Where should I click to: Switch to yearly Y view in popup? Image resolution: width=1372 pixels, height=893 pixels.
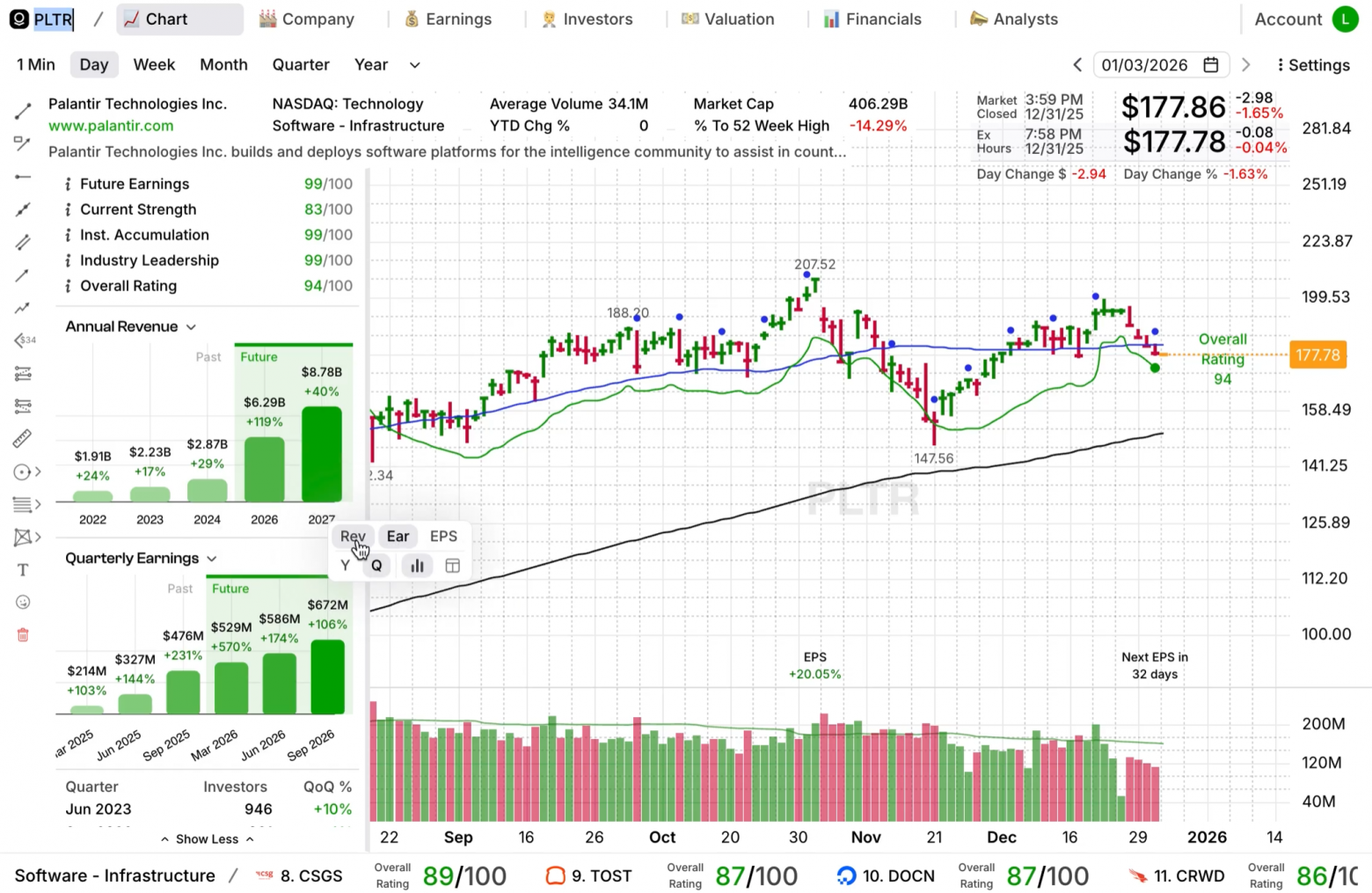tap(346, 566)
